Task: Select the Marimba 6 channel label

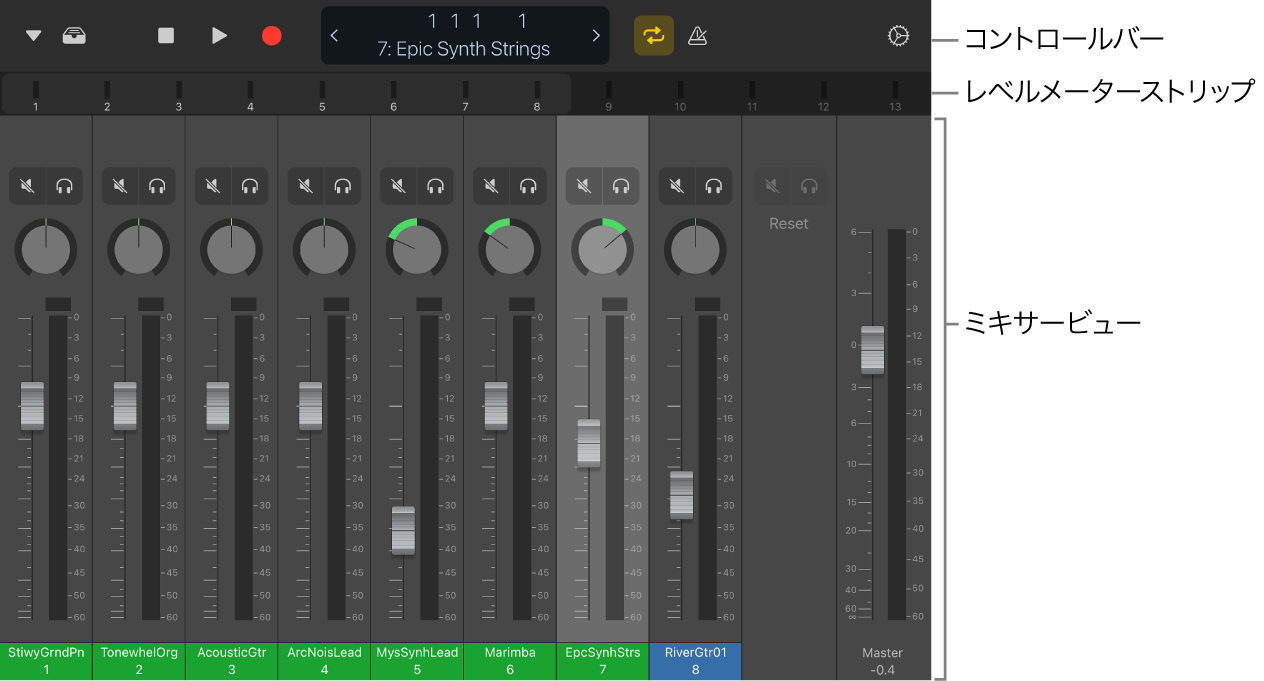Action: point(510,661)
